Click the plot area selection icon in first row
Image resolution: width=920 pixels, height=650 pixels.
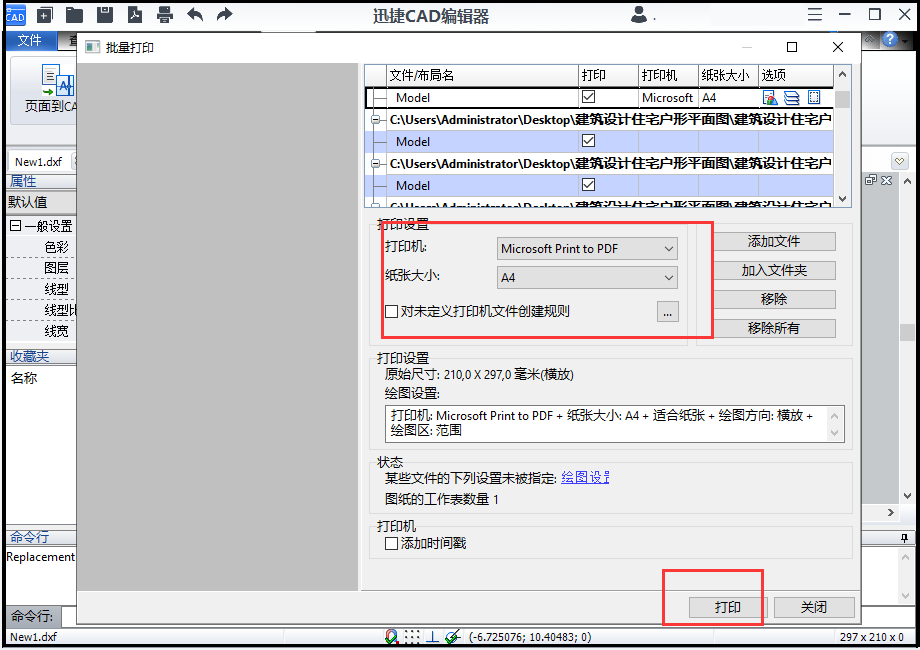814,97
